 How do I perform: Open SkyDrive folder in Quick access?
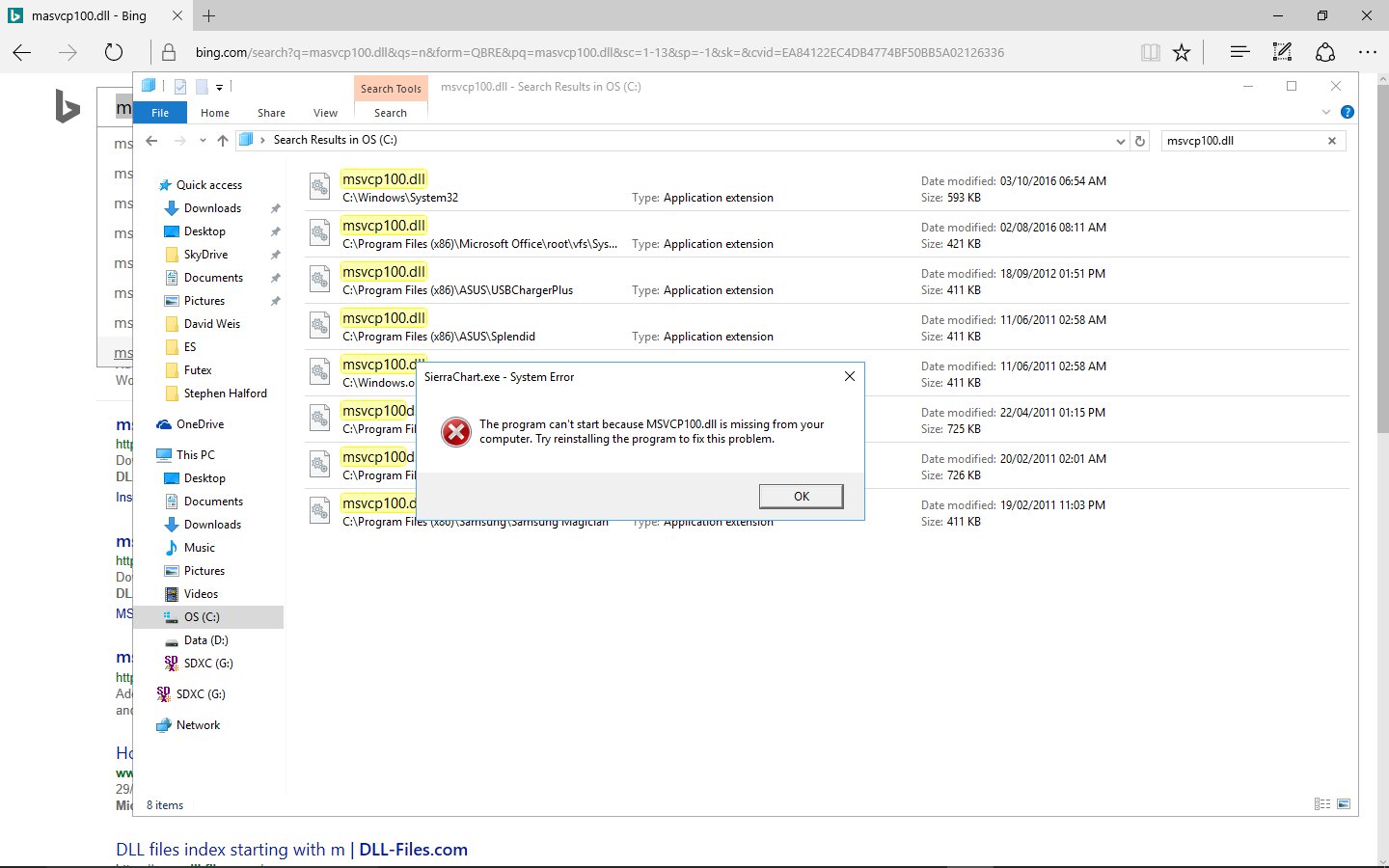click(205, 255)
